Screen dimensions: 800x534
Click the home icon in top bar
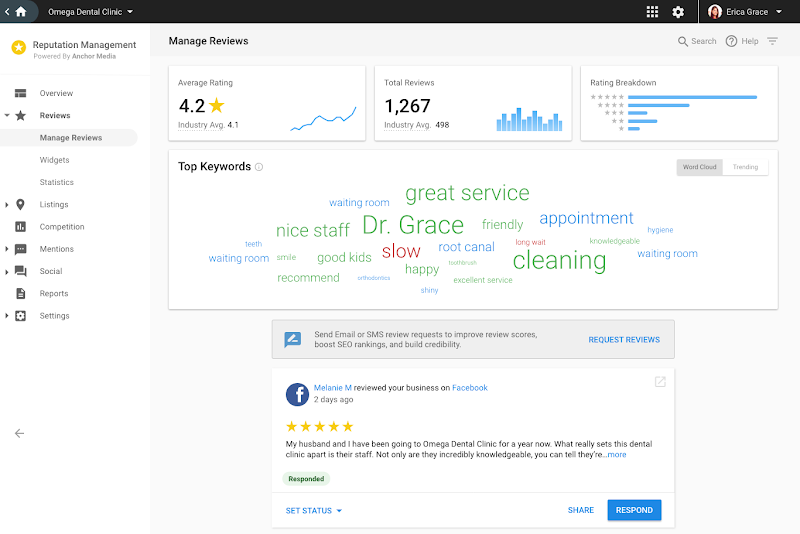[x=21, y=11]
